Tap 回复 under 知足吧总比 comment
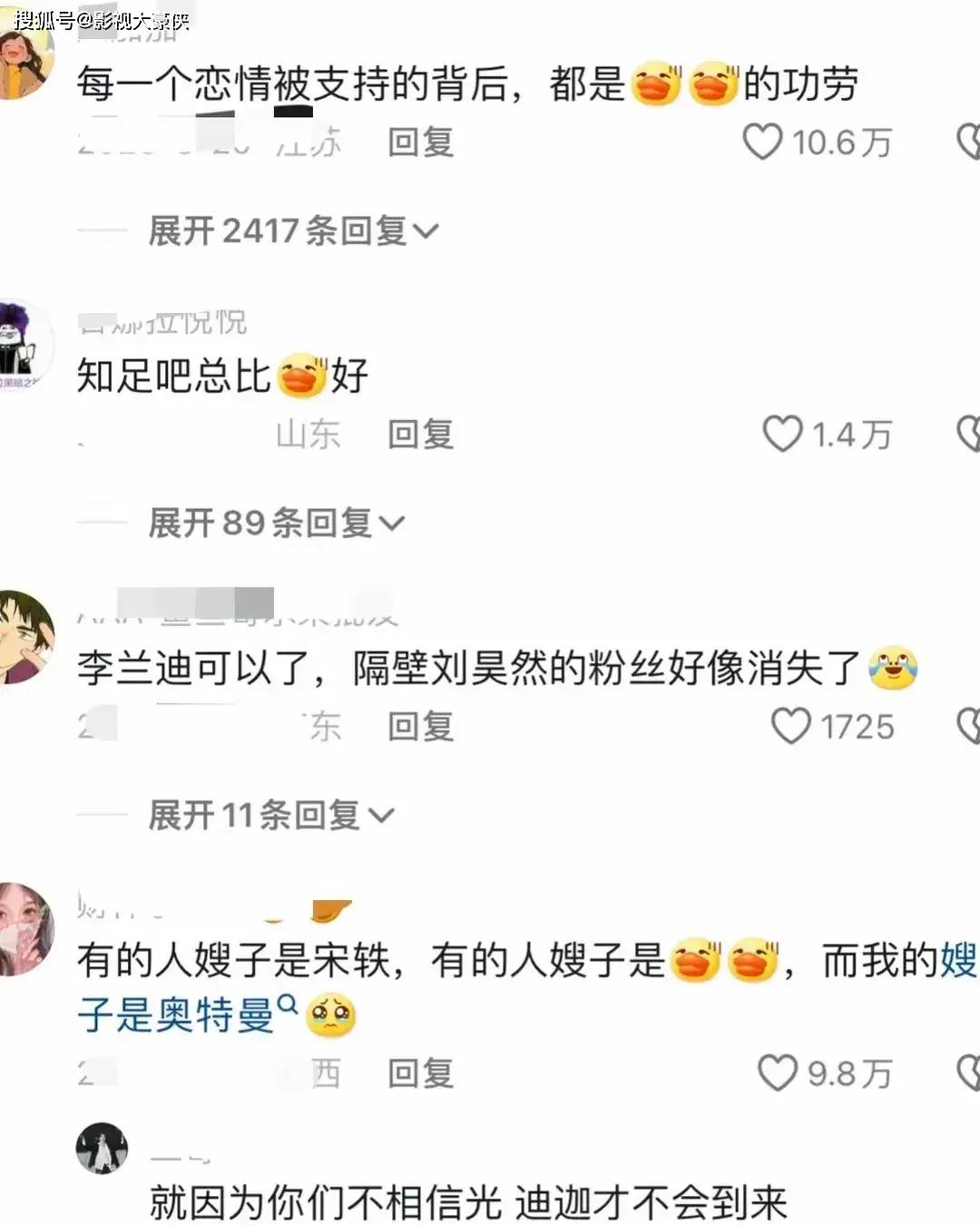This screenshot has width=980, height=1225. coord(420,435)
